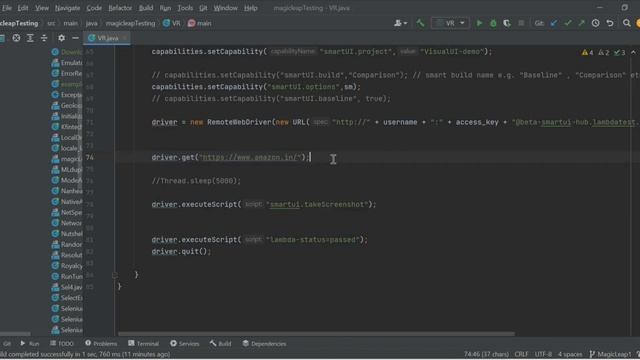Viewport: 640px width, 360px height.
Task: Click the java breadcrumb
Action: (x=91, y=23)
